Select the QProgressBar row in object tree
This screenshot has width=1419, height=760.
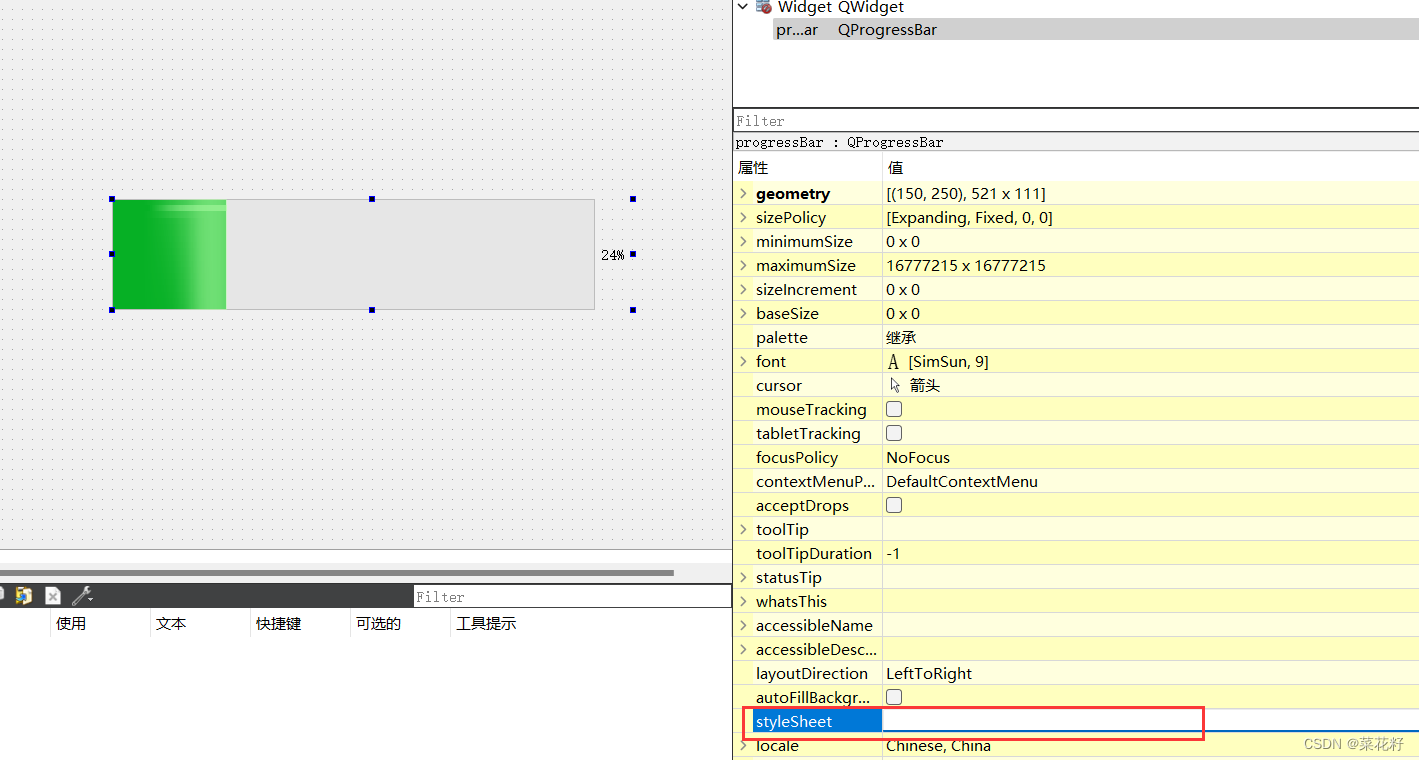click(1096, 30)
